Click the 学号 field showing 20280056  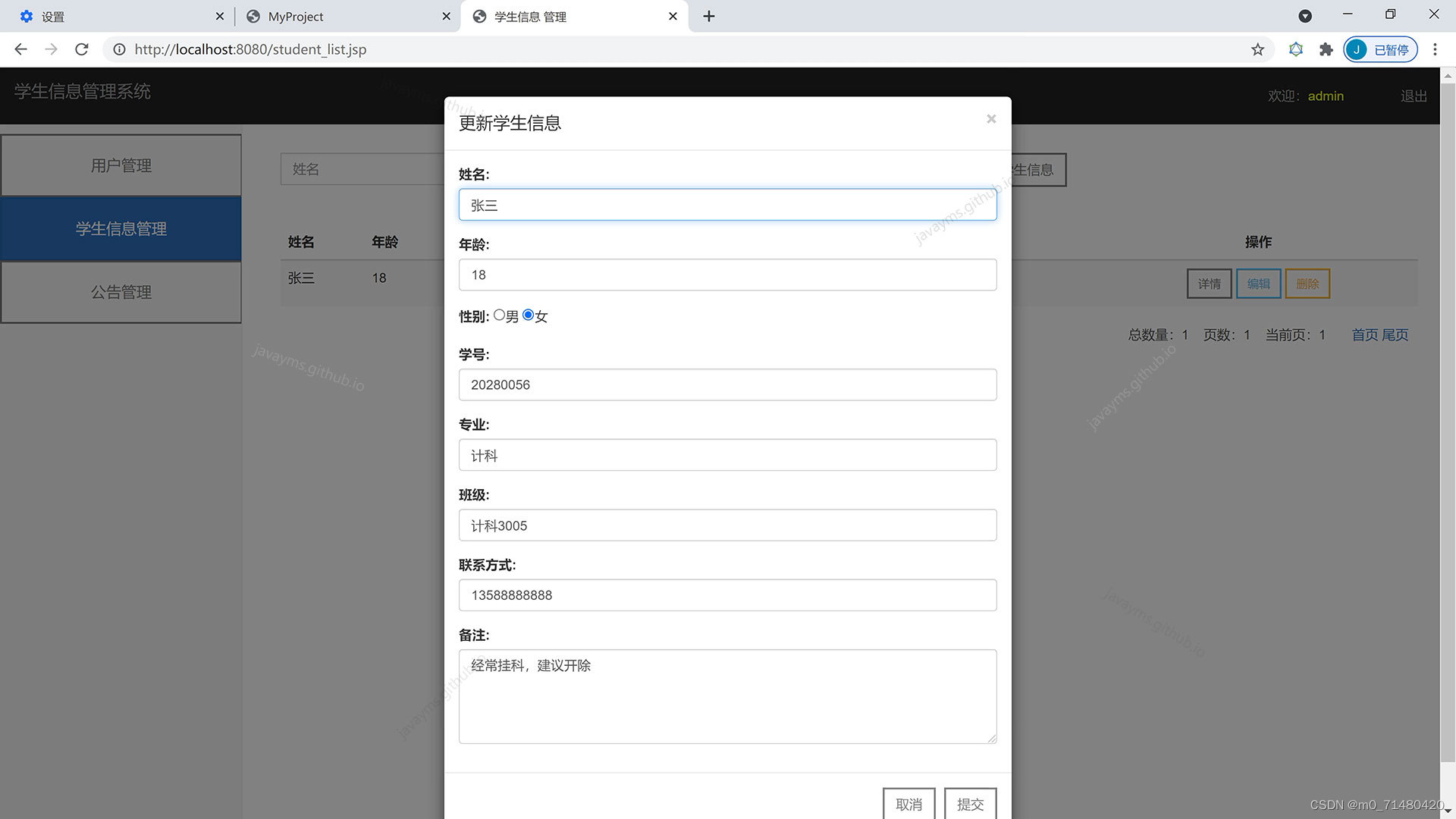coord(727,384)
